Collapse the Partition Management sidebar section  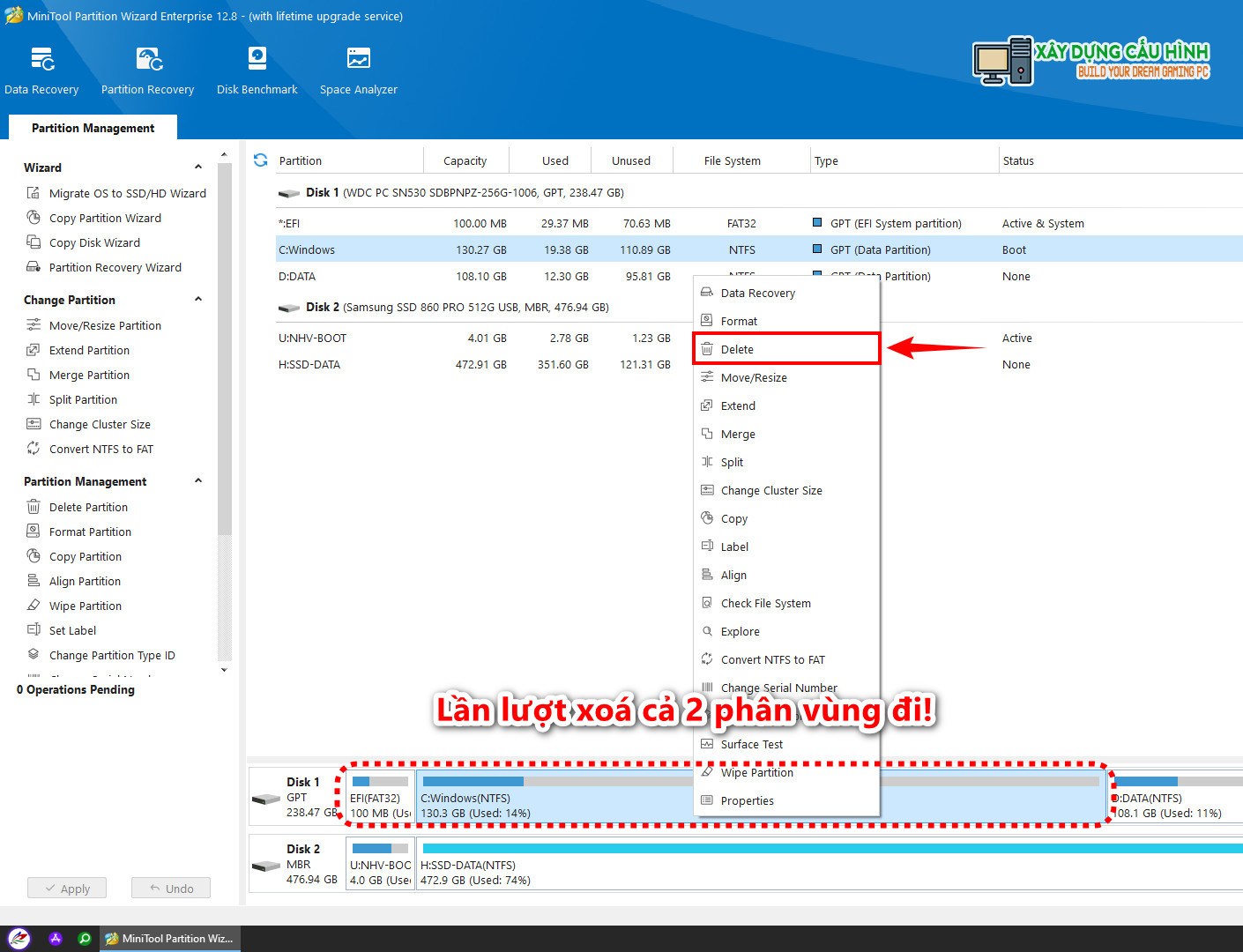pyautogui.click(x=198, y=480)
